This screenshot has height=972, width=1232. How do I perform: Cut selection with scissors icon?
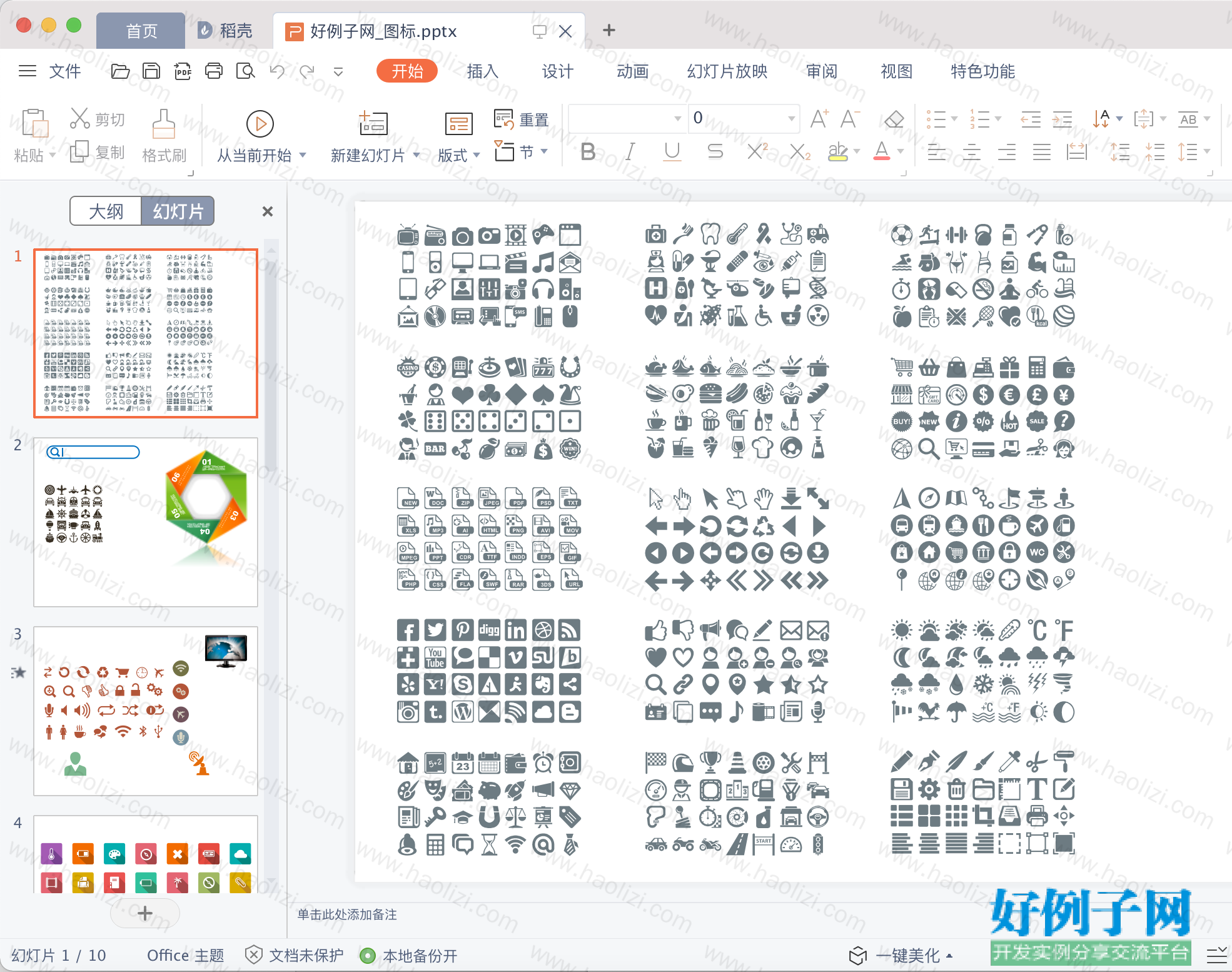click(80, 118)
